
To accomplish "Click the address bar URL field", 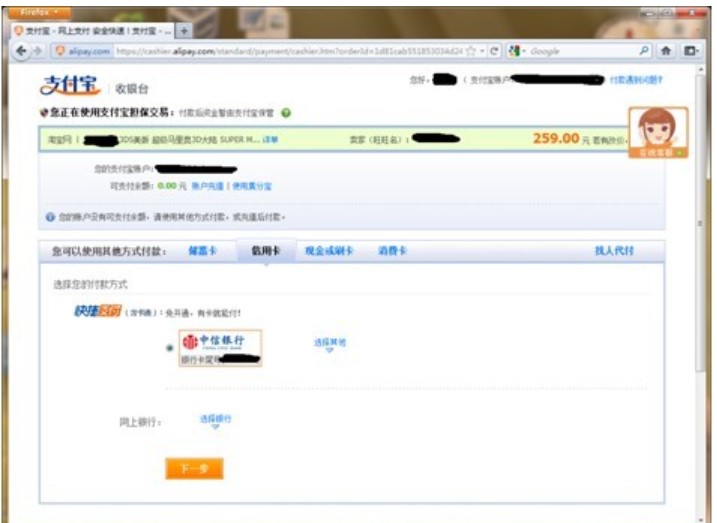I will 289,51.
